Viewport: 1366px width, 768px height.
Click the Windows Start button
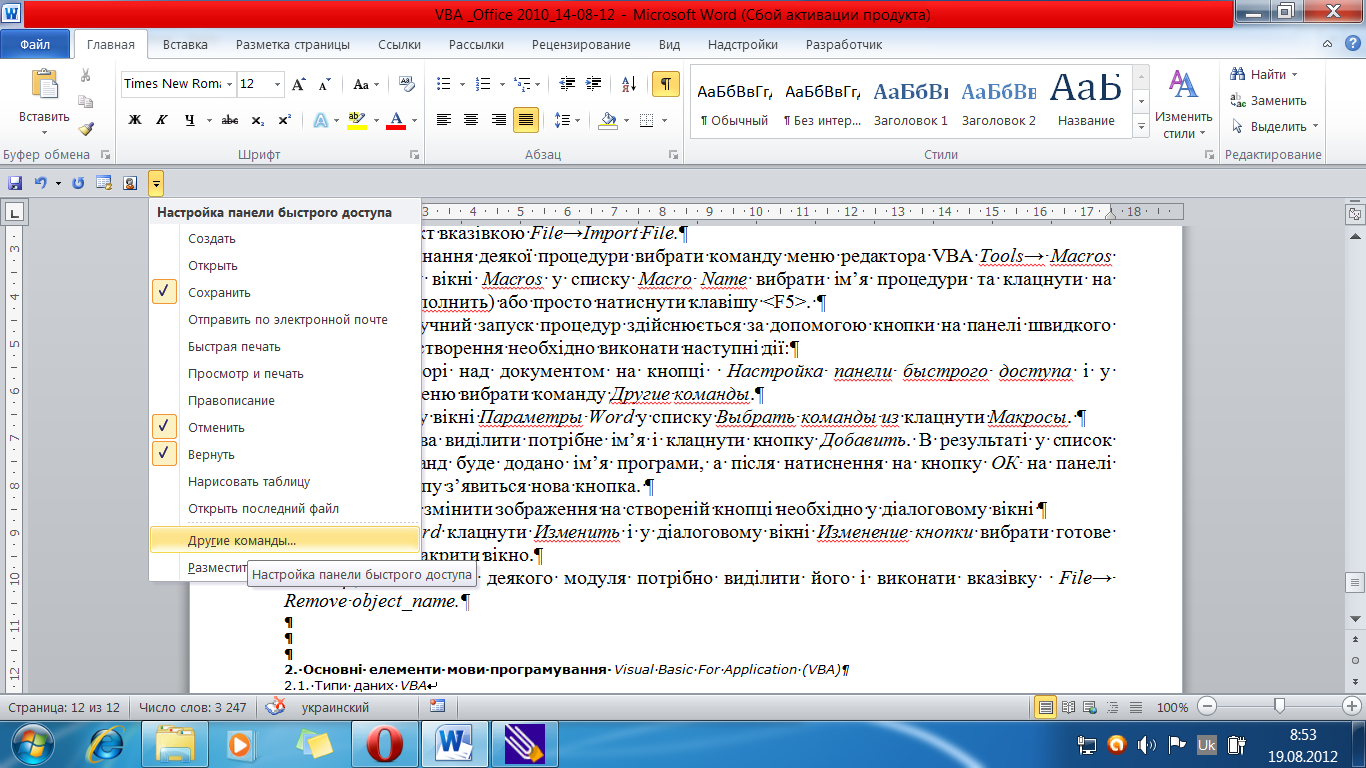click(x=32, y=745)
